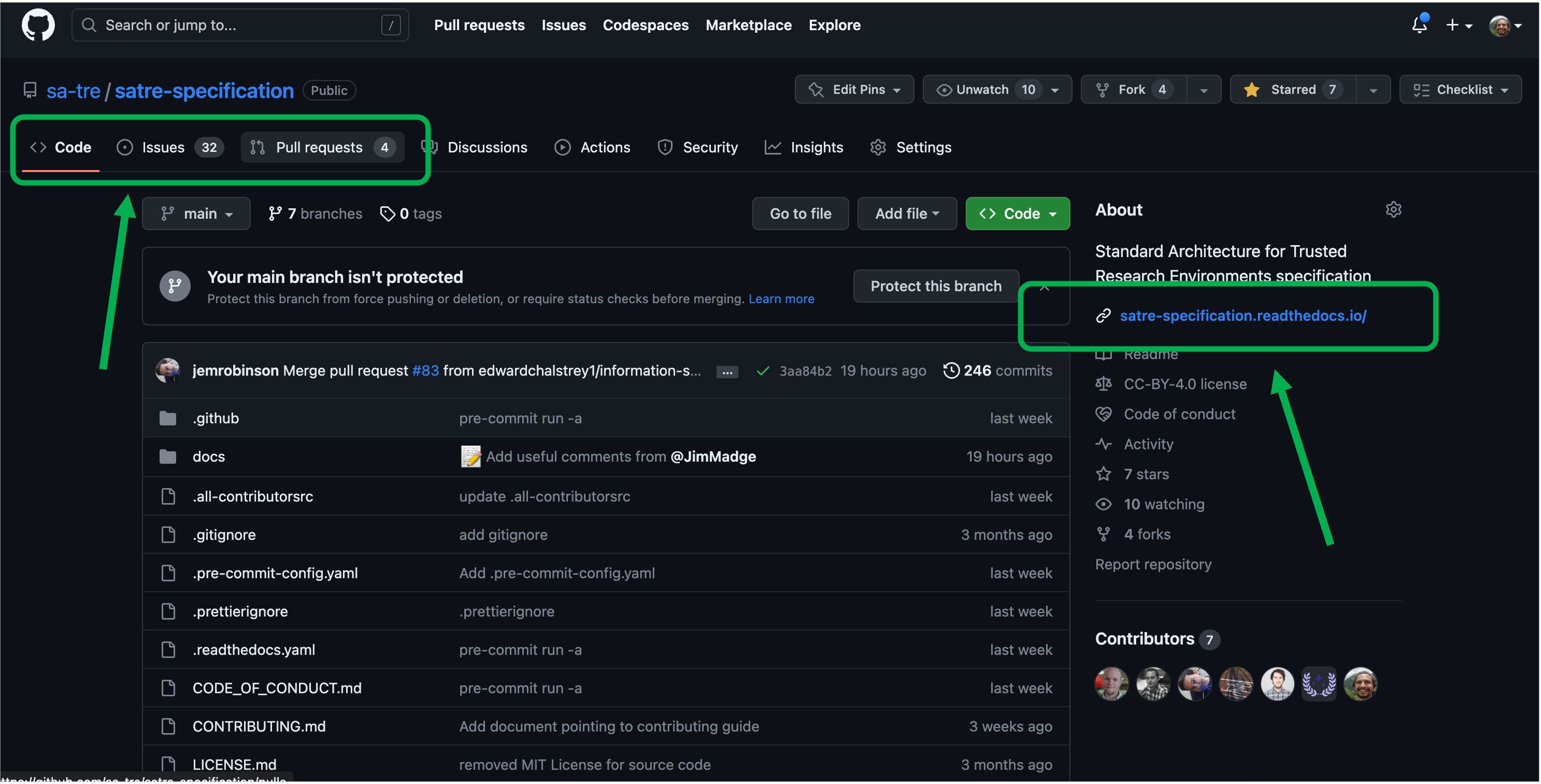This screenshot has width=1541, height=784.
Task: Click Report repository
Action: (x=1153, y=564)
